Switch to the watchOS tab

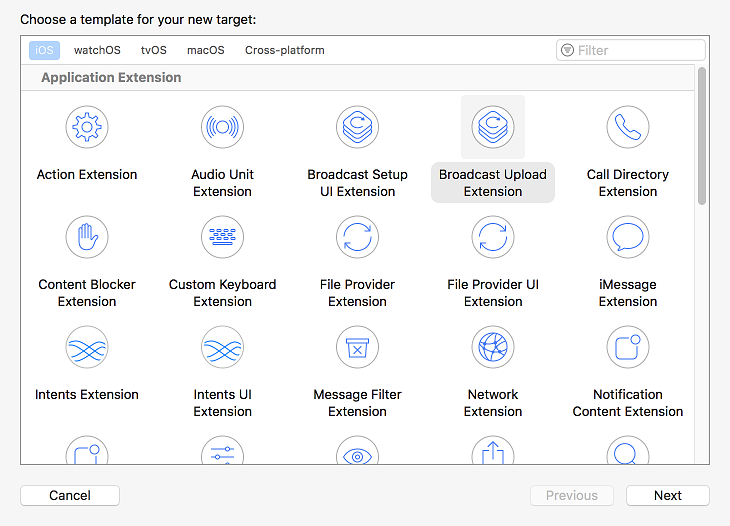pos(97,50)
